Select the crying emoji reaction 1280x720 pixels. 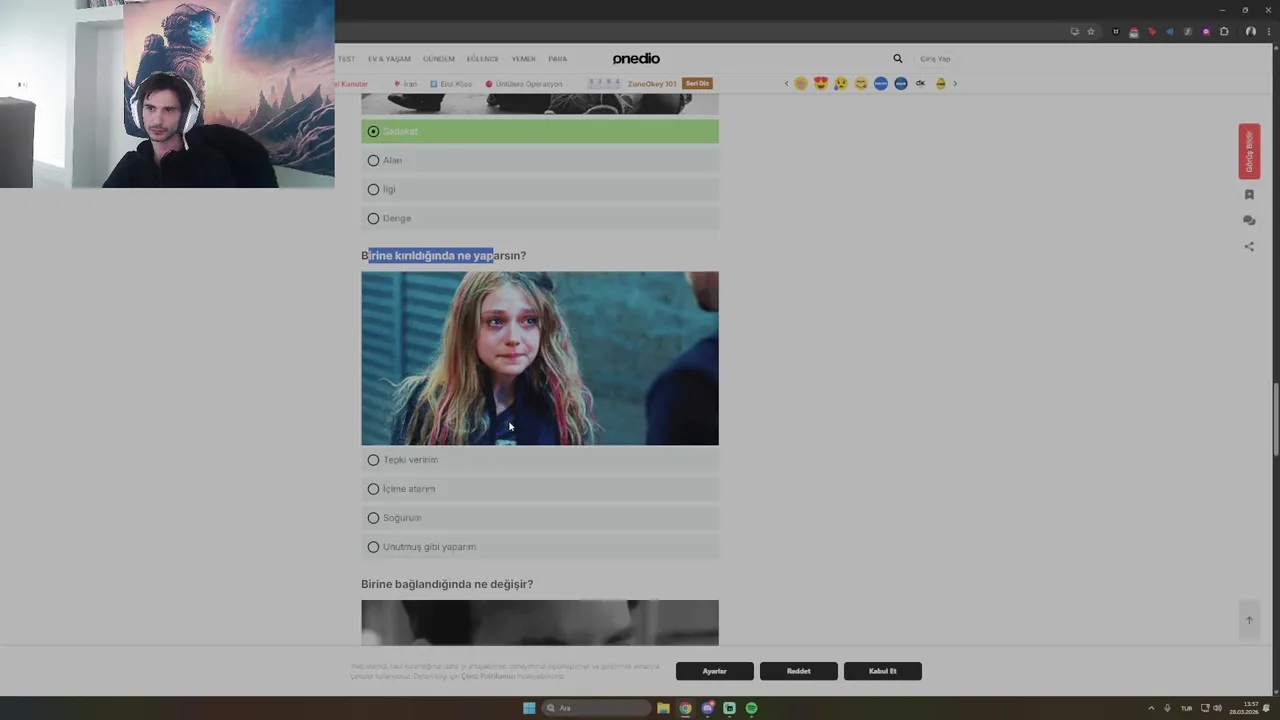(841, 83)
